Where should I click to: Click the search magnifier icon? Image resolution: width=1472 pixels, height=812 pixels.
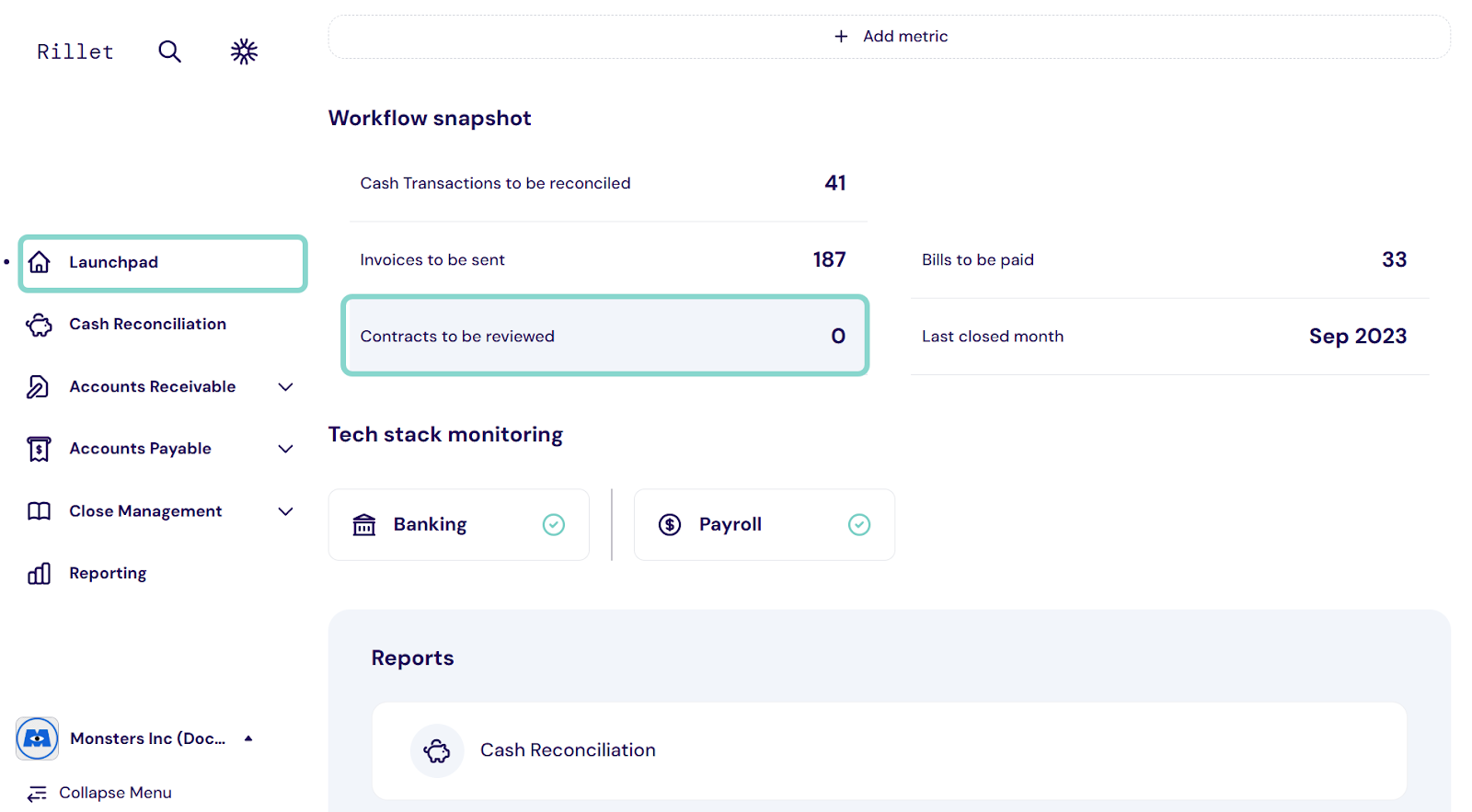point(169,51)
